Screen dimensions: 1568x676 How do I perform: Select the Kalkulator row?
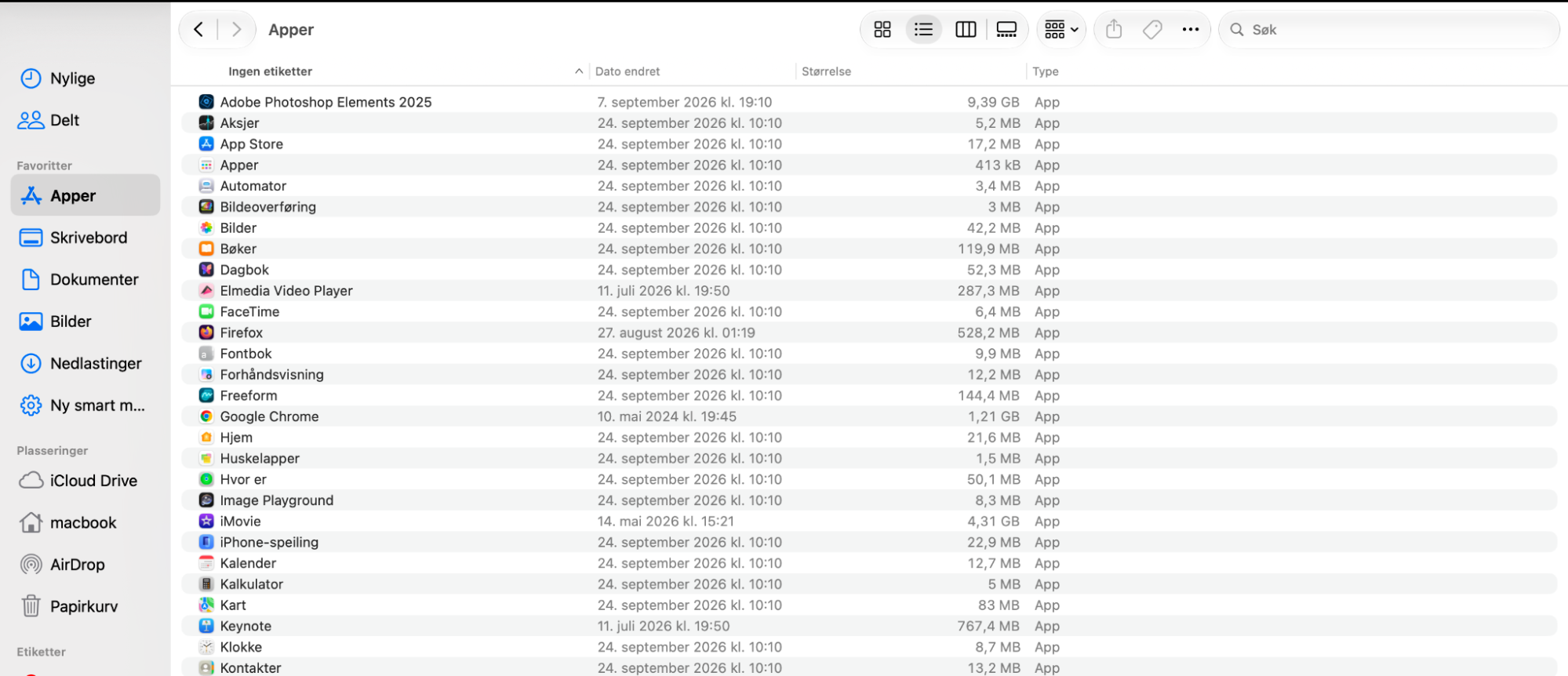[869, 584]
